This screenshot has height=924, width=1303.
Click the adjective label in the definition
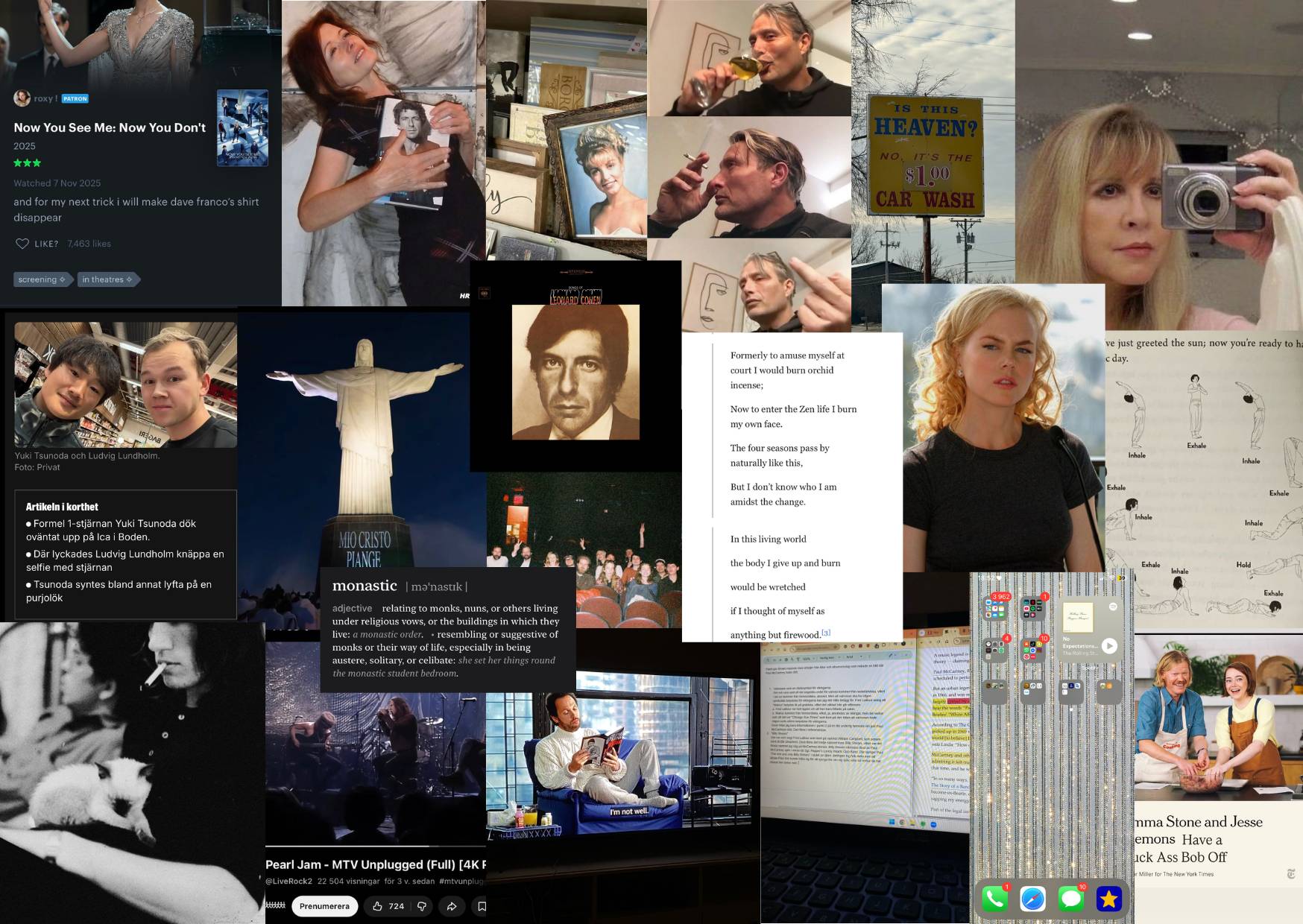352,608
